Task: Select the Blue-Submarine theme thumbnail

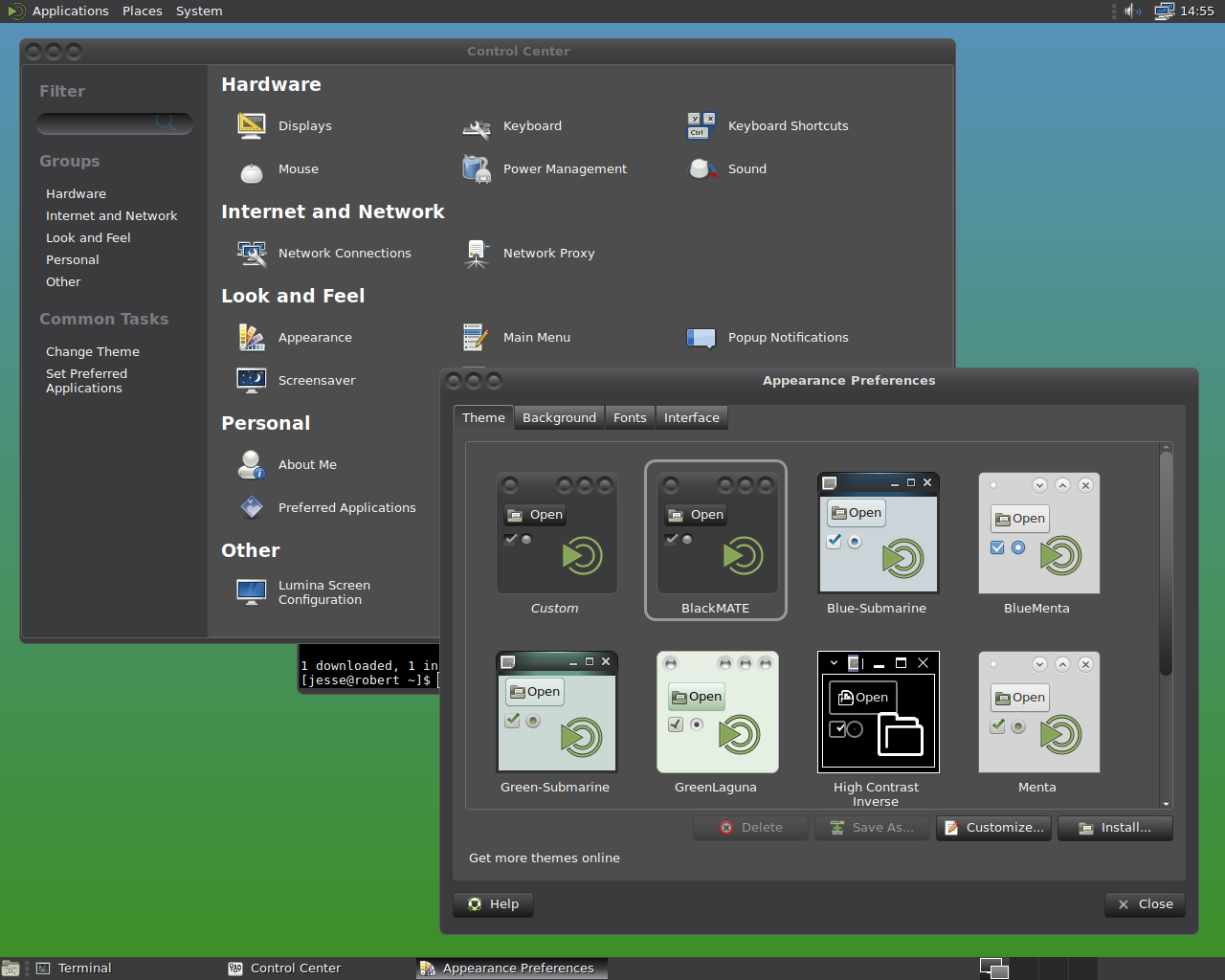Action: click(x=878, y=533)
